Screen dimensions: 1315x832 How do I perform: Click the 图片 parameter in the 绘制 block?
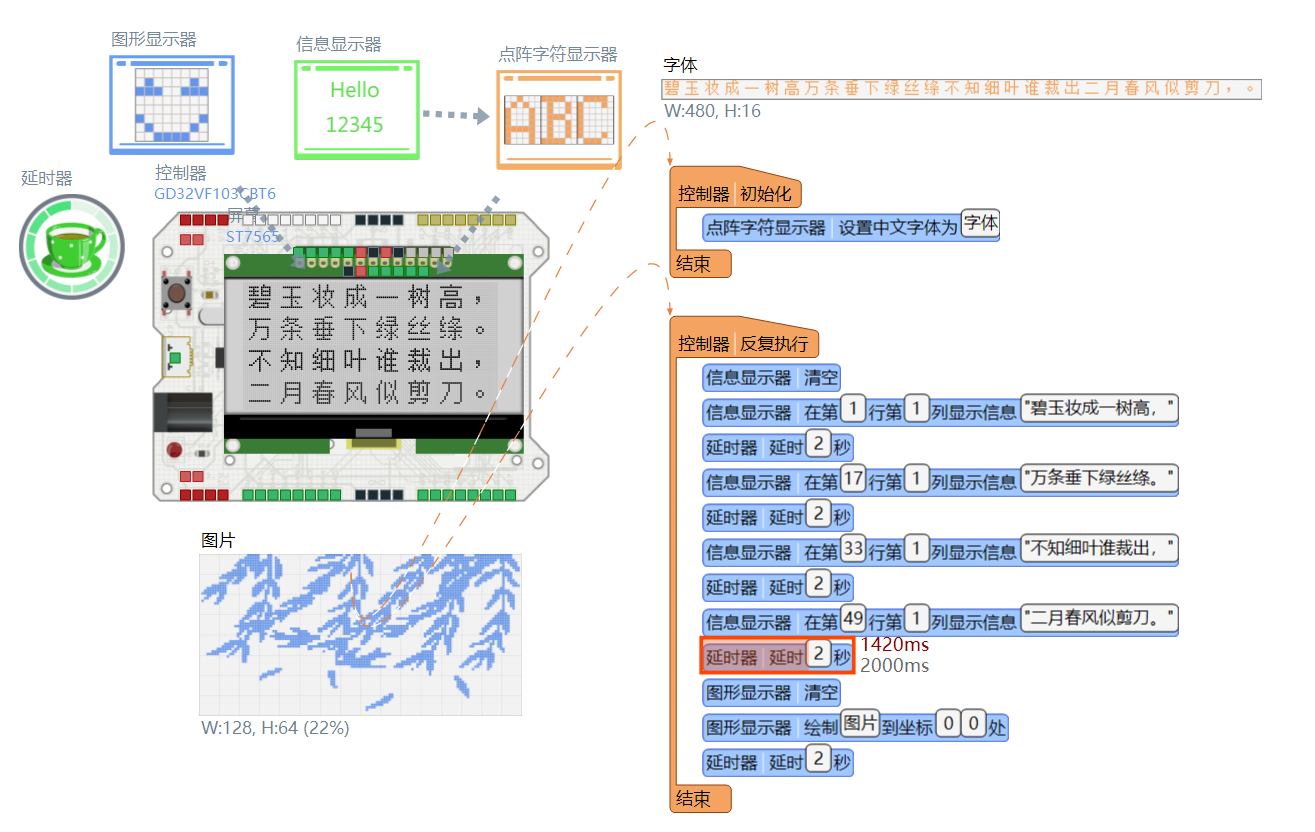click(x=860, y=724)
